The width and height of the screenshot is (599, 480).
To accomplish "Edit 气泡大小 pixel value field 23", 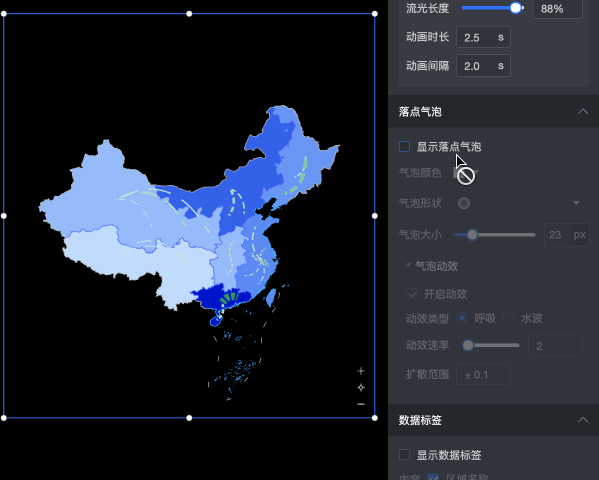I will click(x=557, y=235).
